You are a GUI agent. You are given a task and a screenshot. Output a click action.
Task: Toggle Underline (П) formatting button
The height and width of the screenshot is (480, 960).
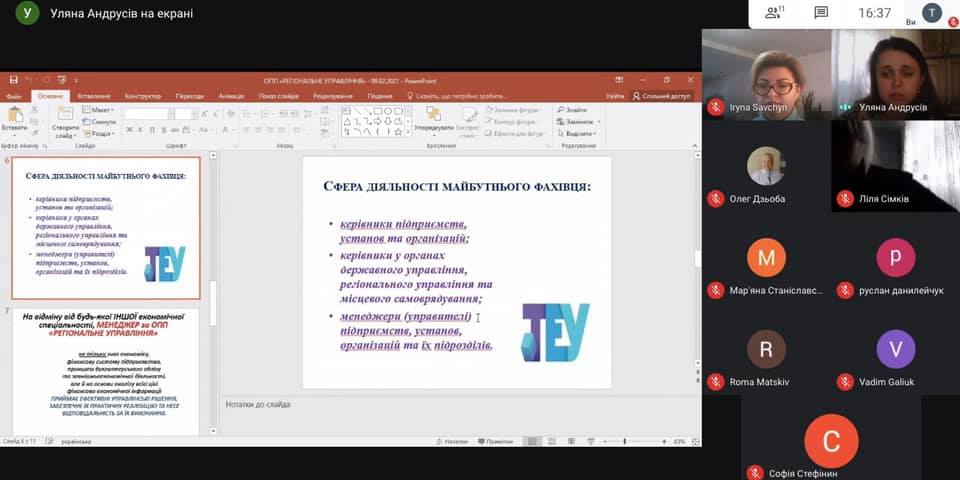click(152, 130)
